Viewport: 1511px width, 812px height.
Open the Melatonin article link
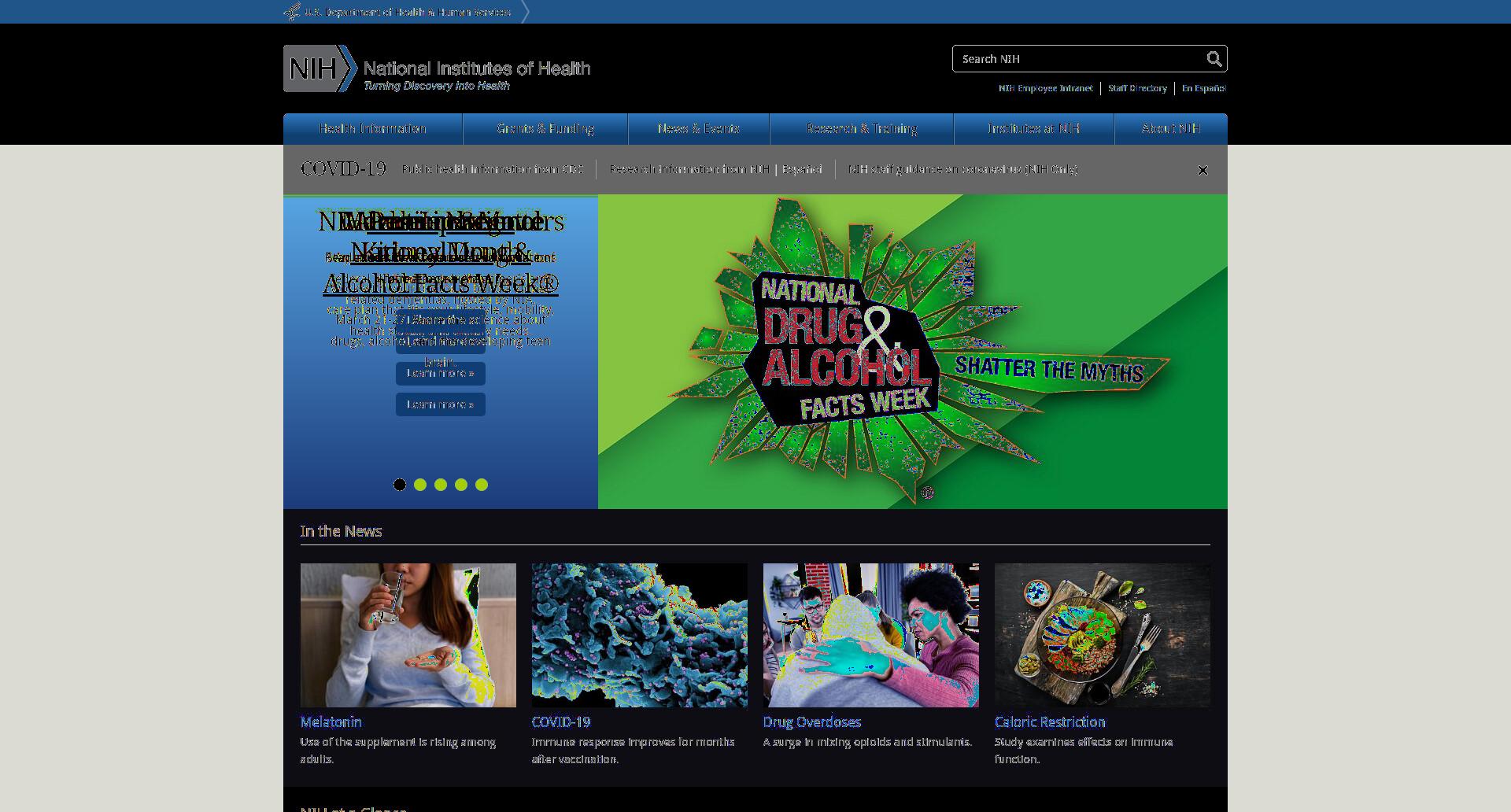[331, 722]
